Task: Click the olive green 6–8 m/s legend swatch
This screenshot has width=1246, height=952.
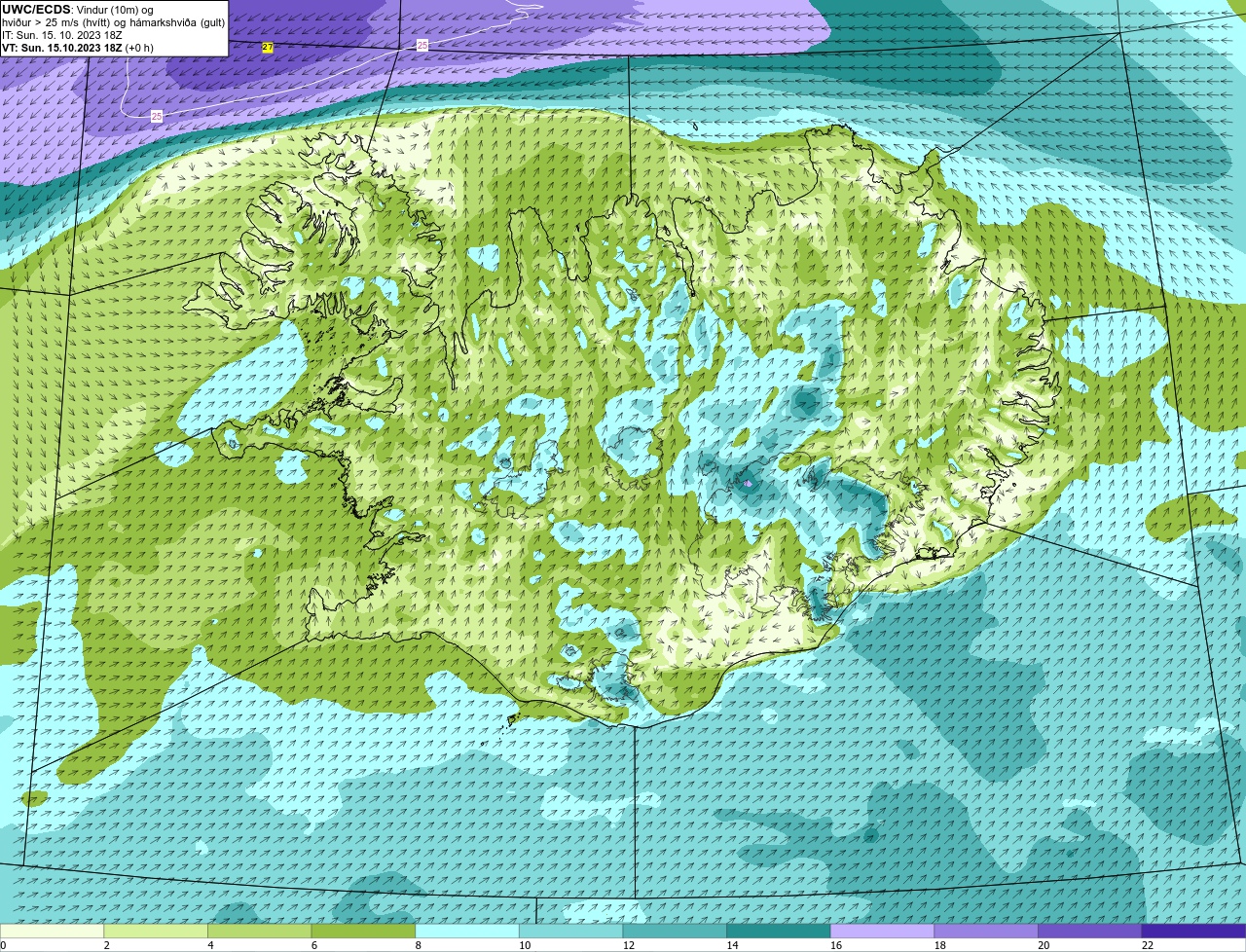Action: (363, 931)
